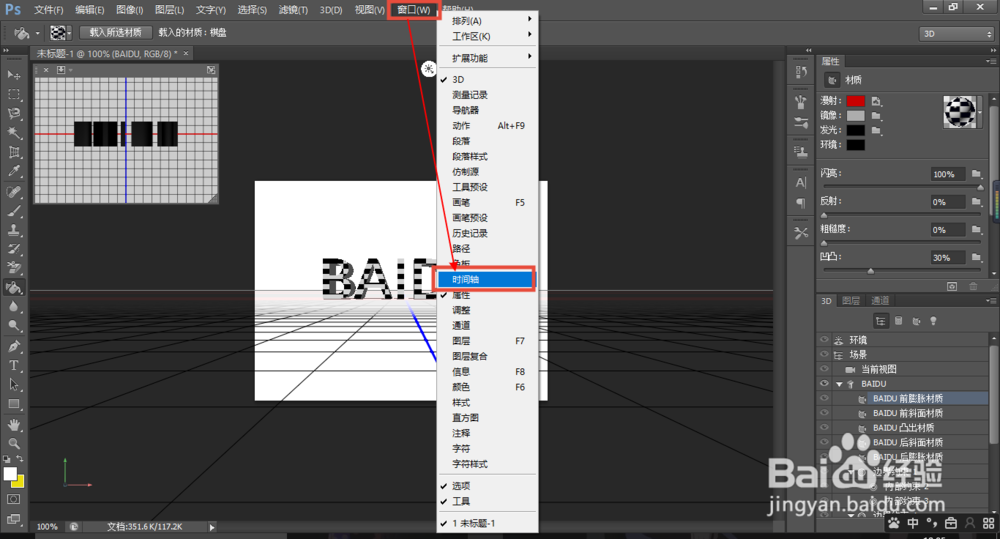Delete item using Properties trash icon
Viewport: 1000px width, 539px height.
click(x=973, y=286)
